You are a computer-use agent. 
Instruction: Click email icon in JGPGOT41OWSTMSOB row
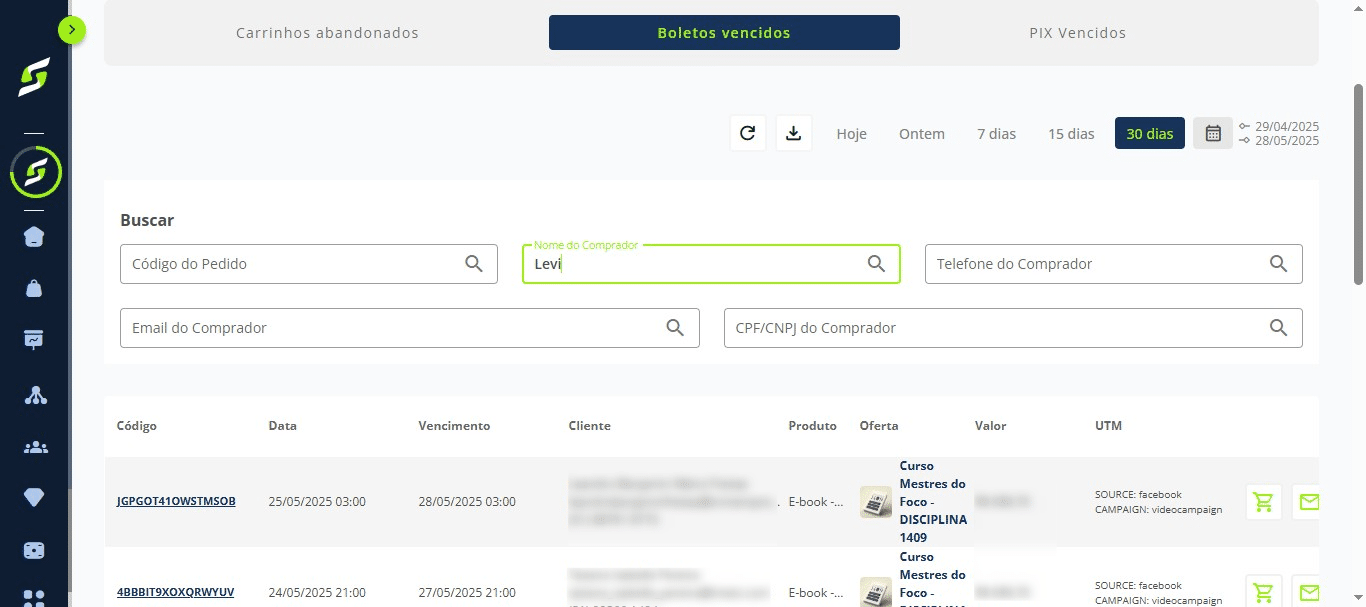pyautogui.click(x=1306, y=502)
